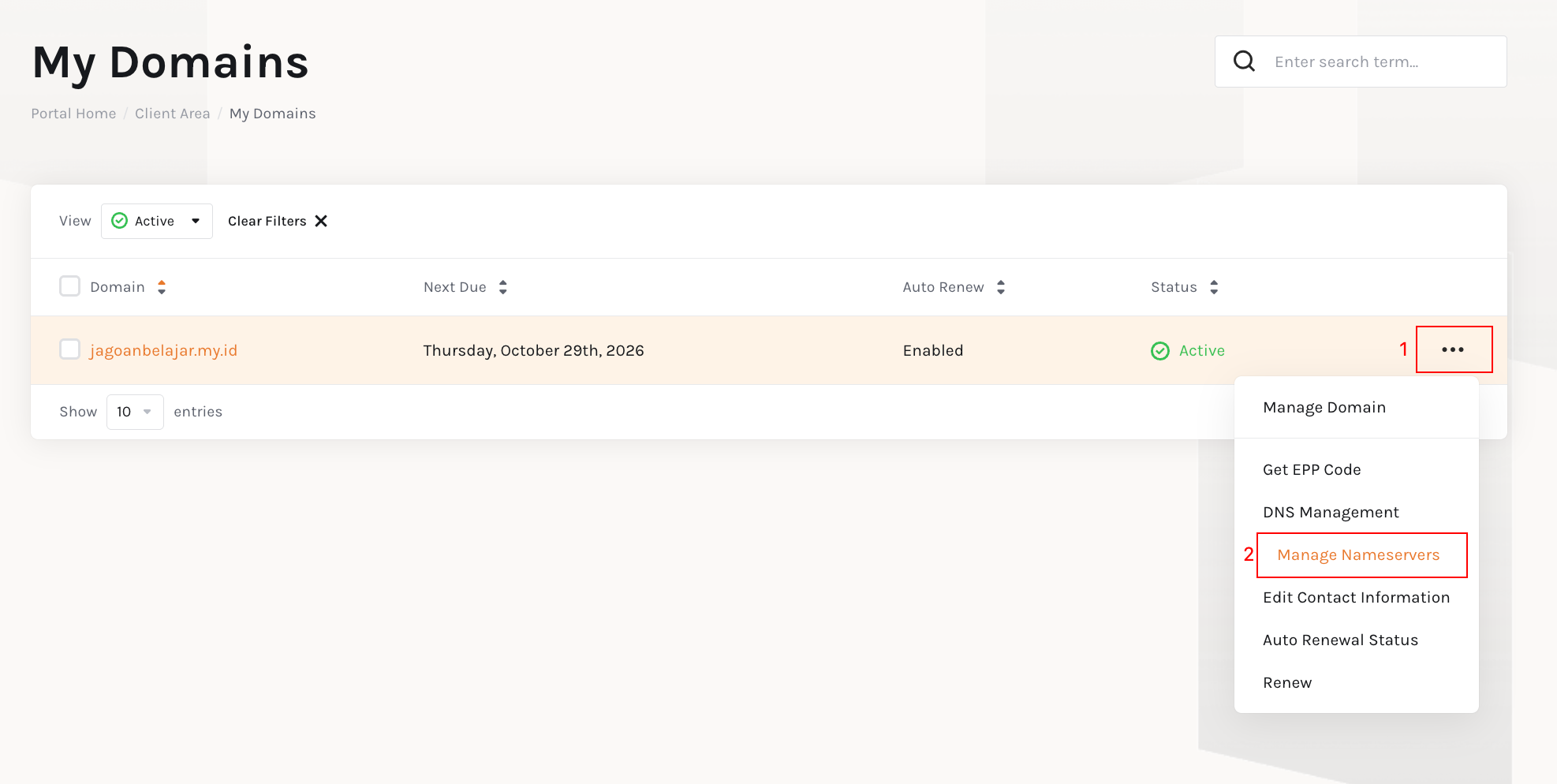Navigate to Client Area breadcrumb
Screen dimensions: 1557x784
tap(173, 114)
